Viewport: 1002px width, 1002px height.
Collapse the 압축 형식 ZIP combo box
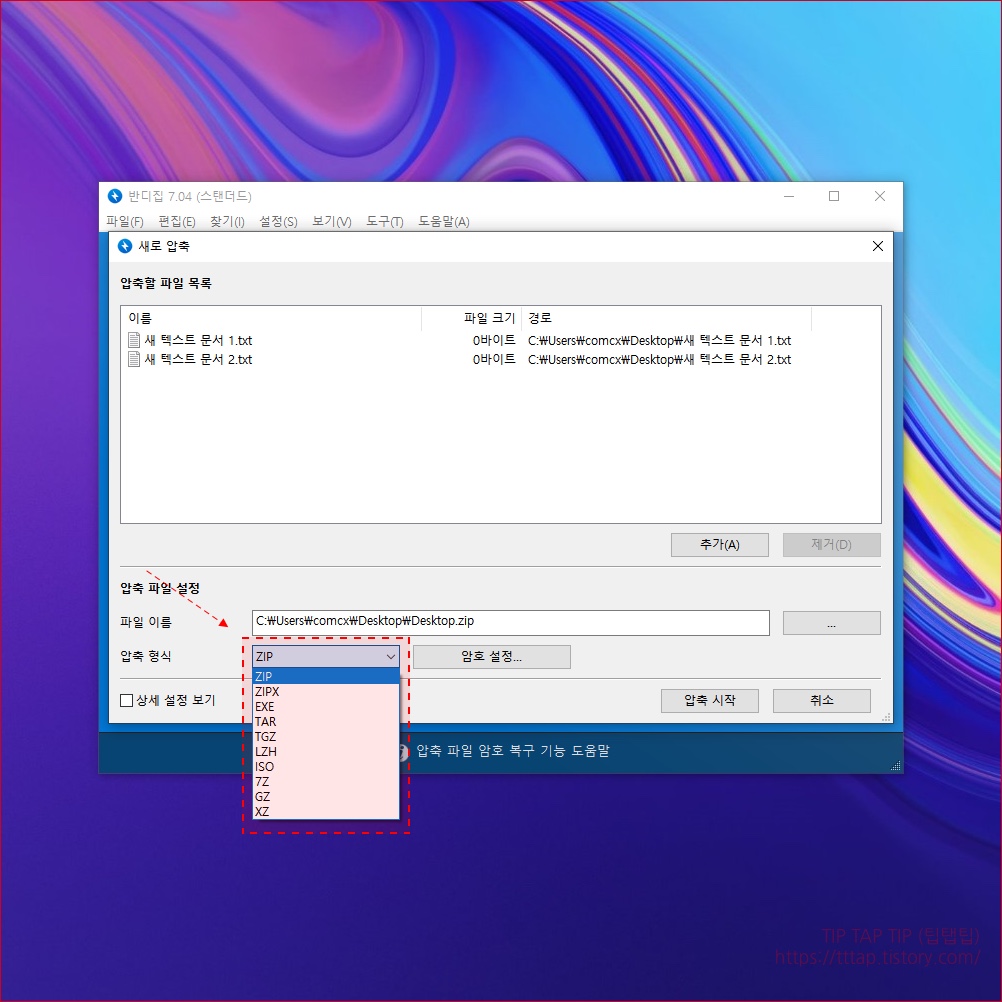pos(326,656)
